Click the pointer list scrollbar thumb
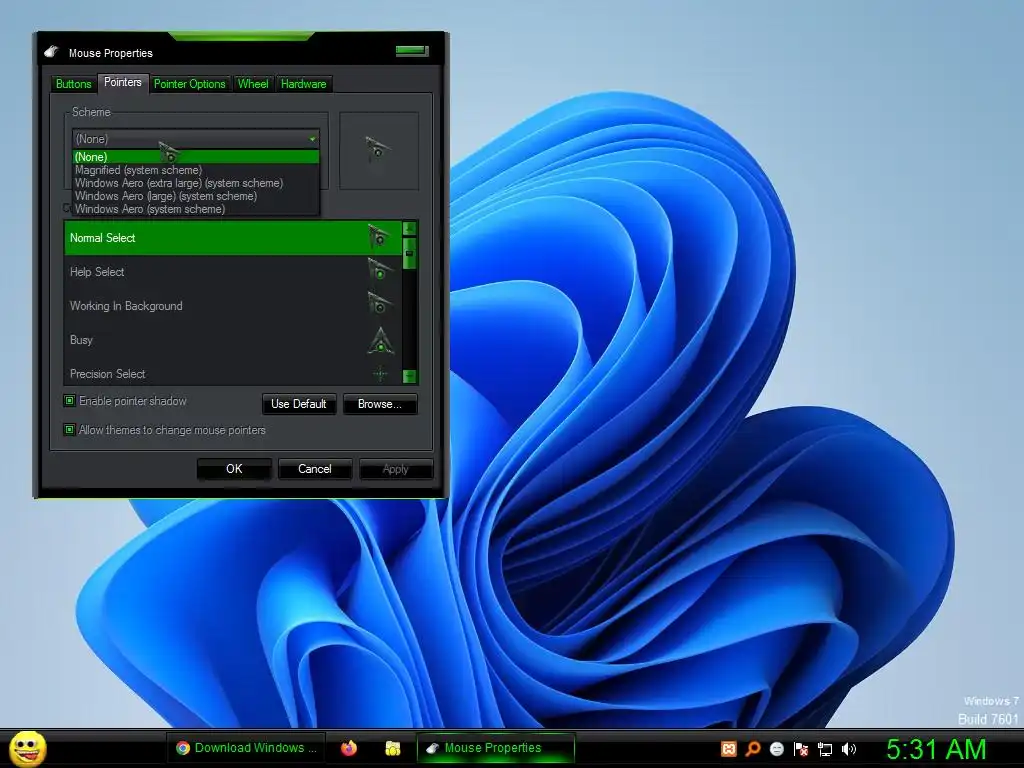 coord(409,253)
